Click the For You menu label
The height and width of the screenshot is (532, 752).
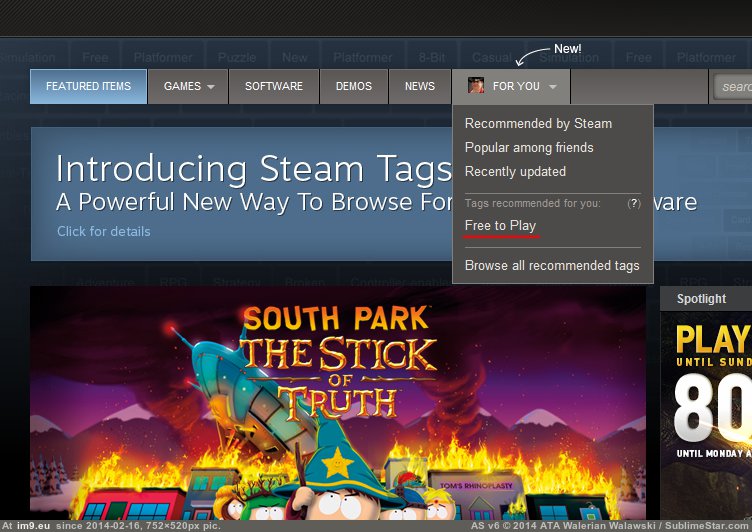(516, 86)
